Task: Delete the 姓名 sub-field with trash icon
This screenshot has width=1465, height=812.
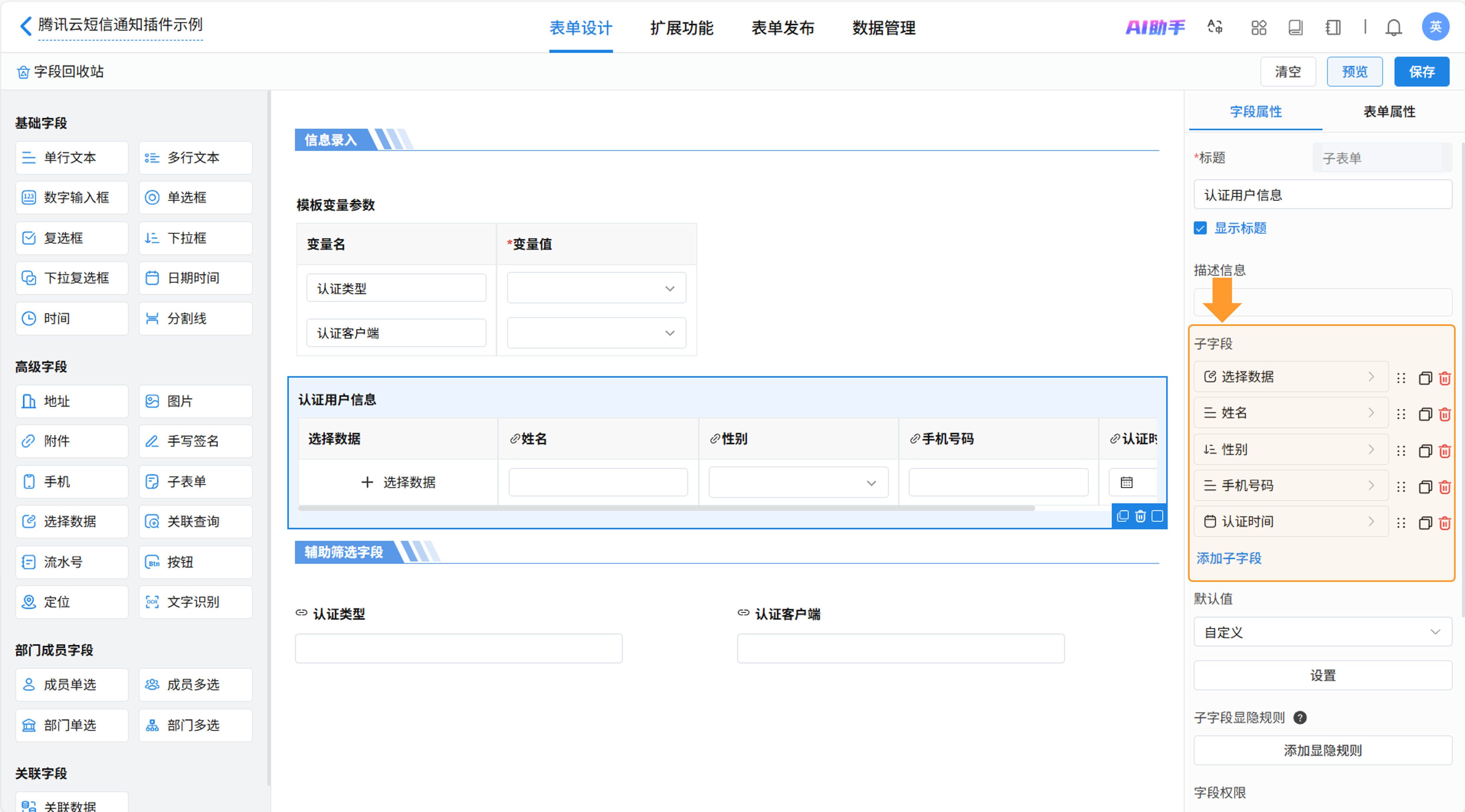Action: [x=1445, y=414]
